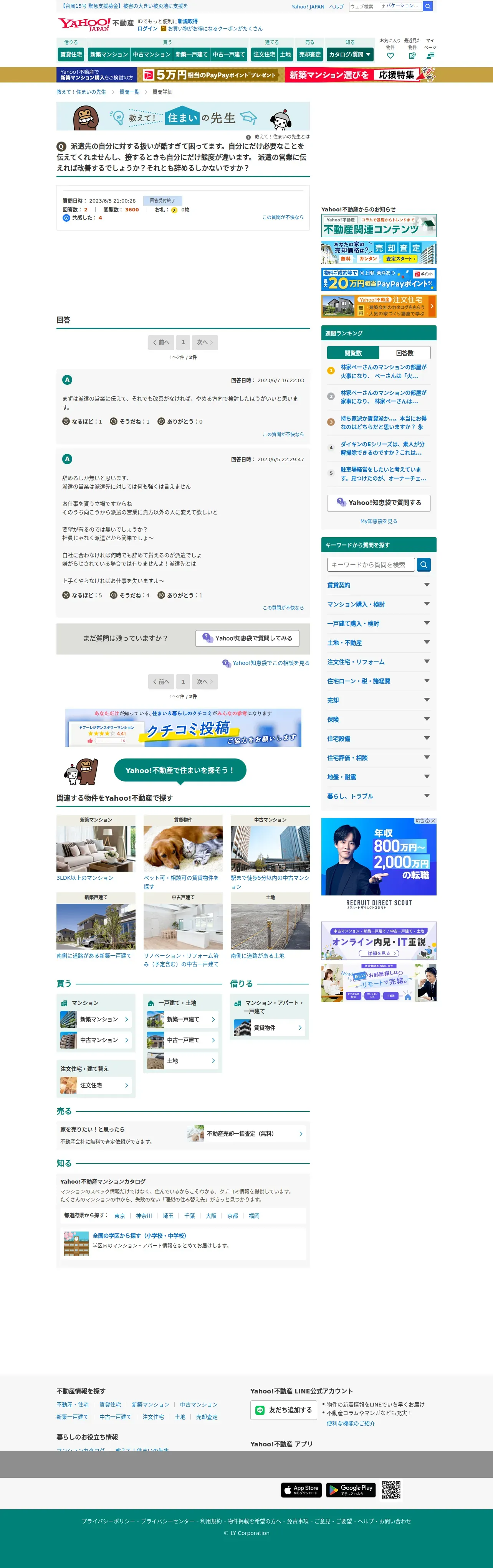493x1568 pixels.
Task: Click the プライバシーポリシー footer link
Action: pyautogui.click(x=109, y=1521)
